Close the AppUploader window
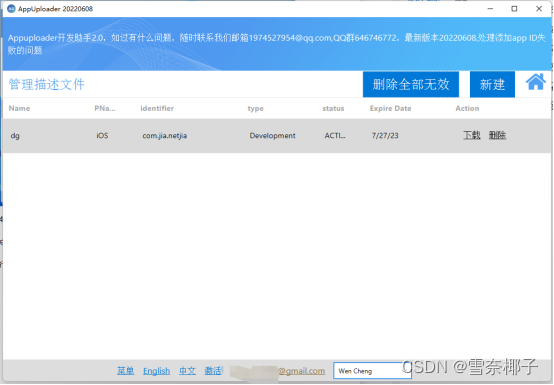 pos(539,9)
